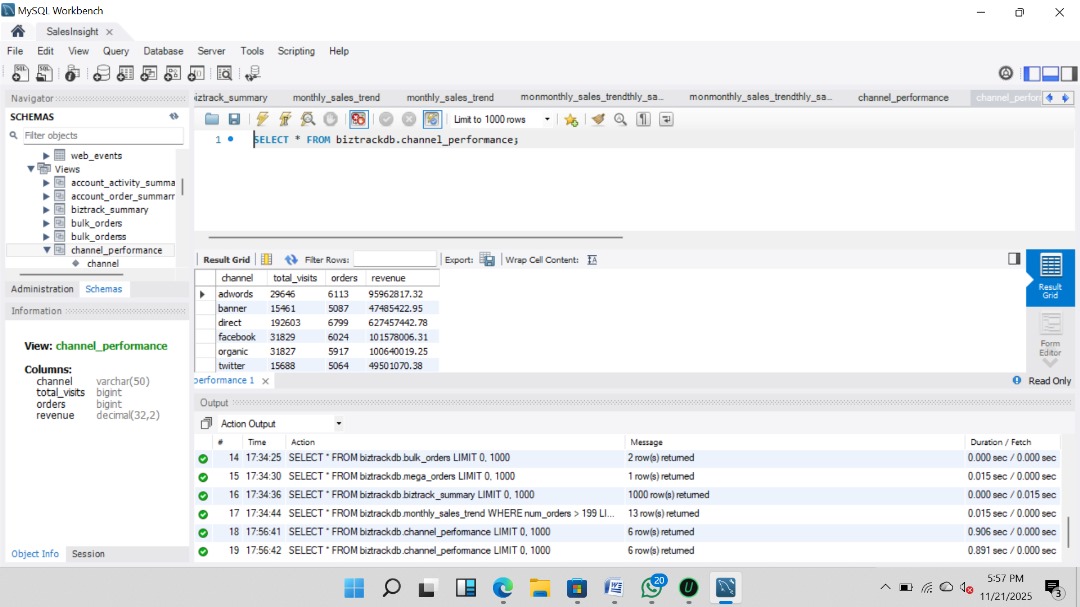Close the channel_performance 1 result tab
The width and height of the screenshot is (1080, 607).
click(265, 381)
